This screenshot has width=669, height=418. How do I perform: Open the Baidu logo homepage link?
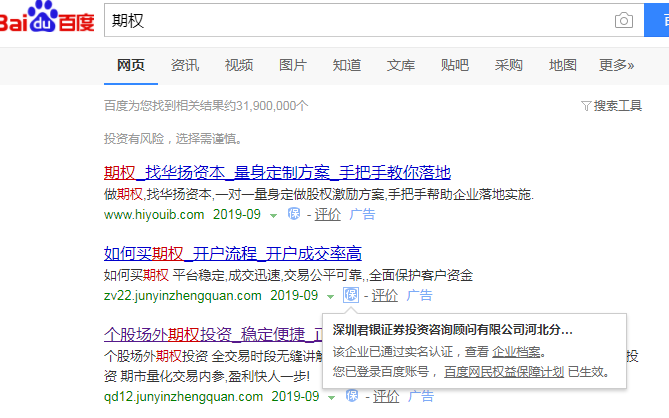point(46,18)
